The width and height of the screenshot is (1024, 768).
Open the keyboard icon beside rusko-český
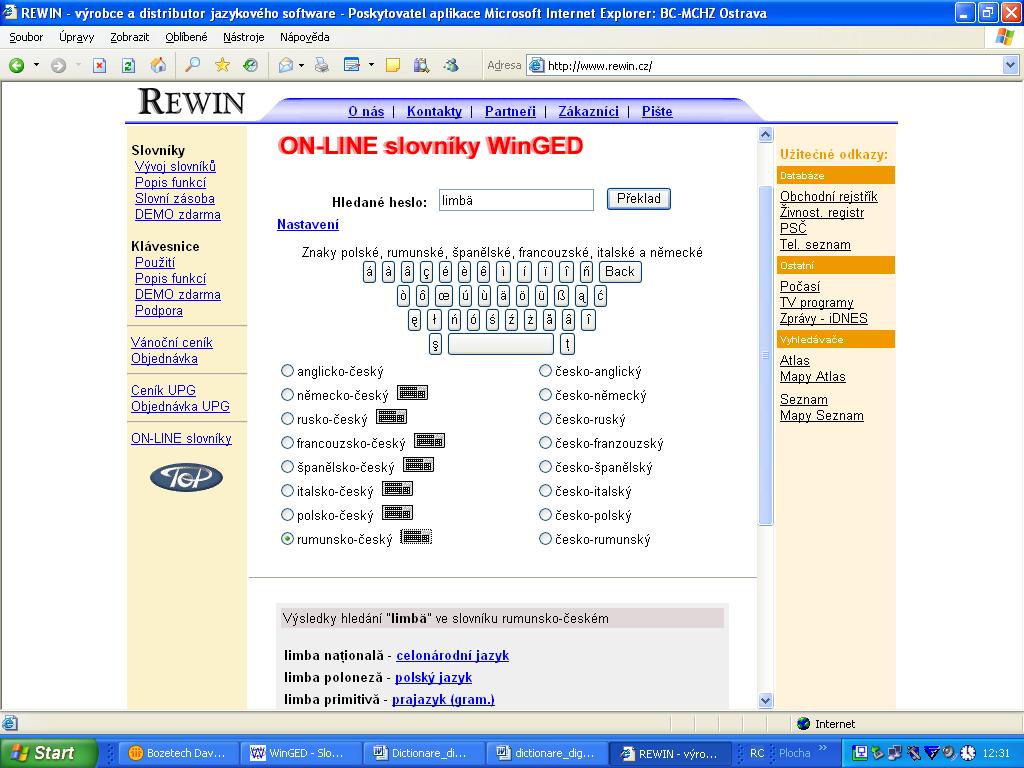[x=391, y=417]
